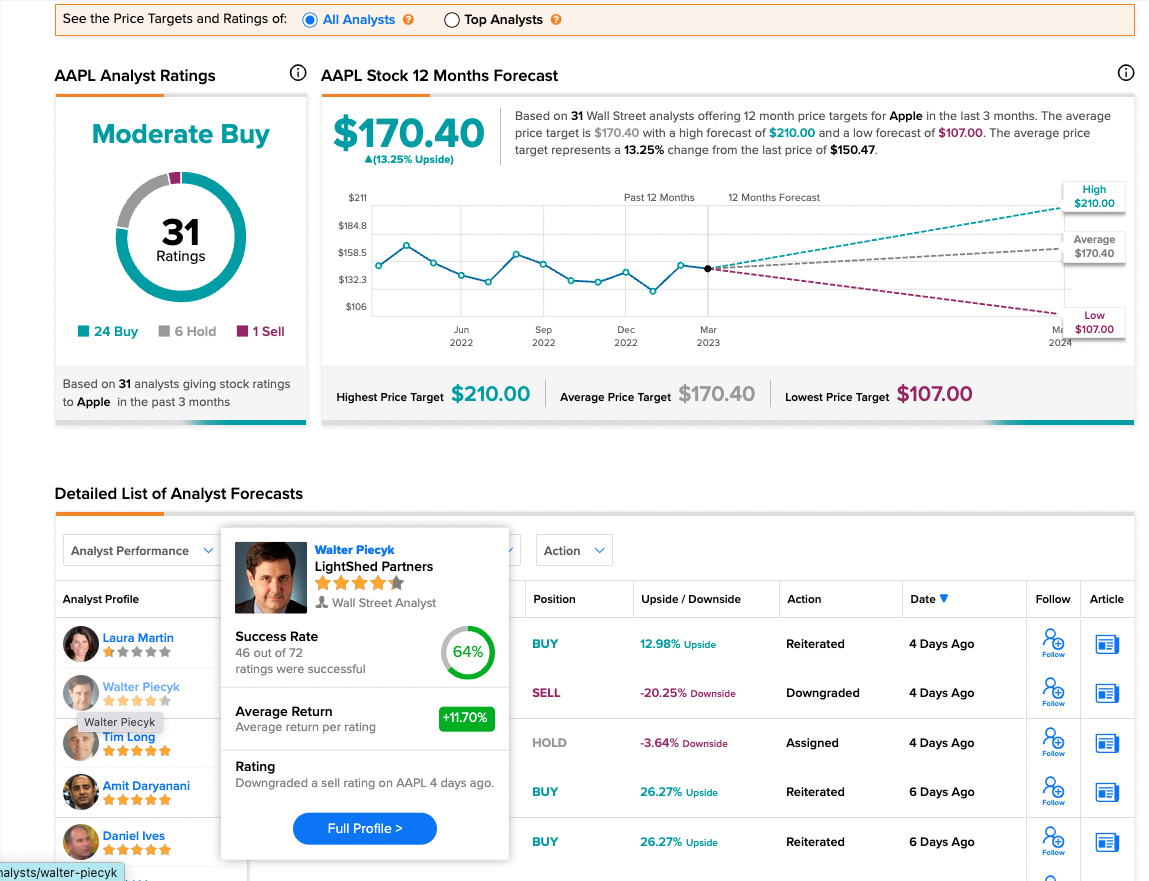Click Daniel Ives's profile photo
The height and width of the screenshot is (881, 1149).
click(81, 841)
